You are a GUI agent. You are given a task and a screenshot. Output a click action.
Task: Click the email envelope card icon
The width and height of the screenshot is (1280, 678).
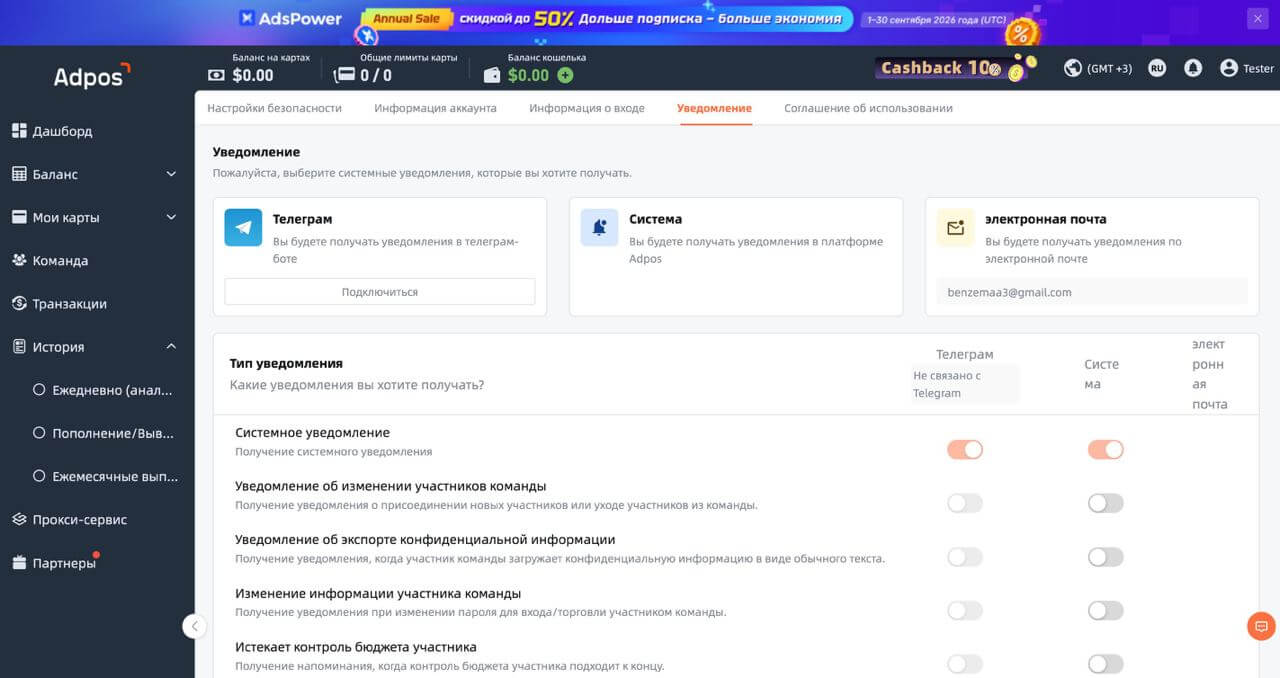pos(955,228)
